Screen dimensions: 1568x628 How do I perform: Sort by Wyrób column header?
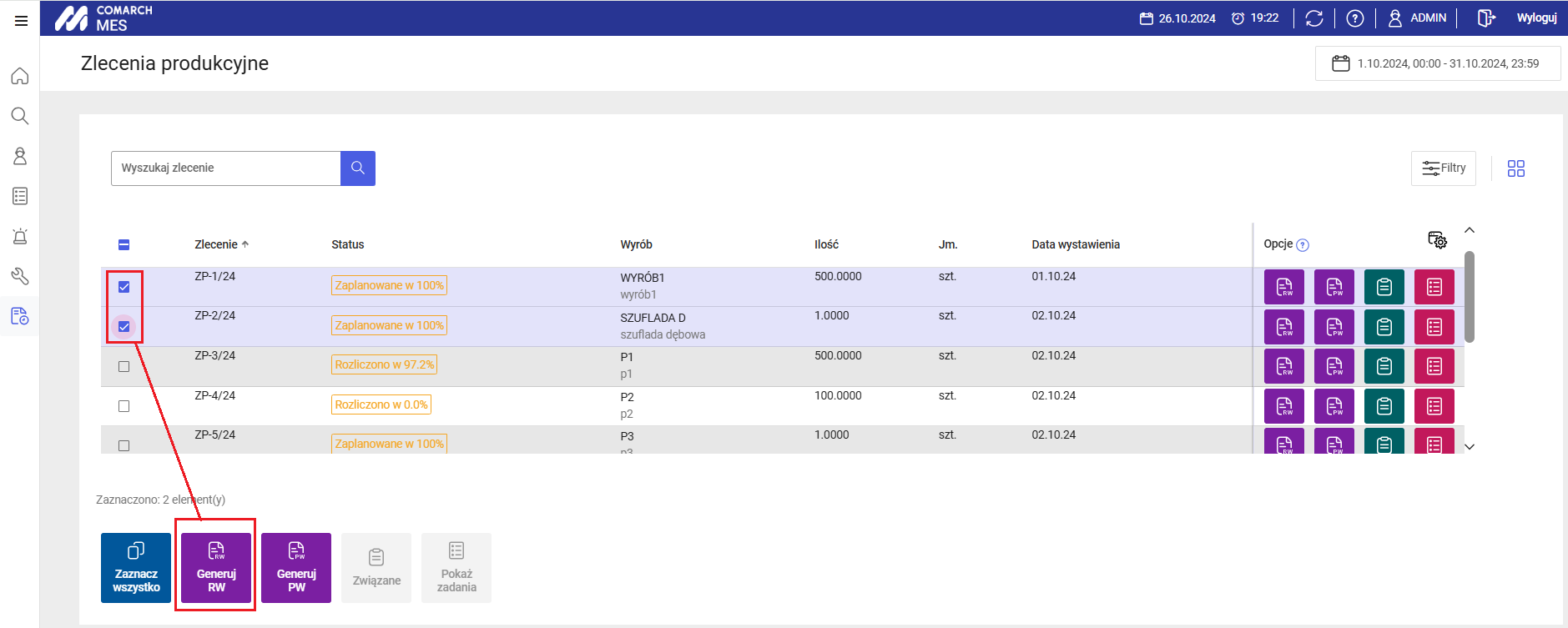[x=636, y=244]
